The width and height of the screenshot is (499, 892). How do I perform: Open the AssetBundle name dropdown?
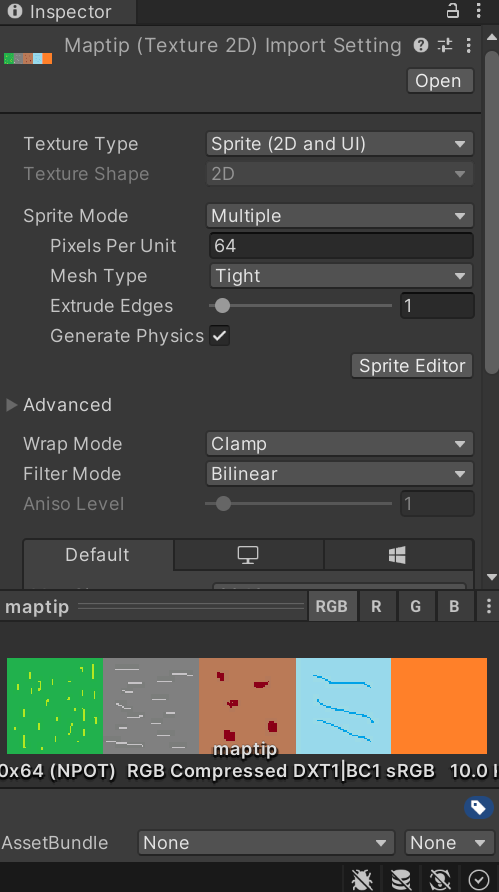tap(266, 843)
